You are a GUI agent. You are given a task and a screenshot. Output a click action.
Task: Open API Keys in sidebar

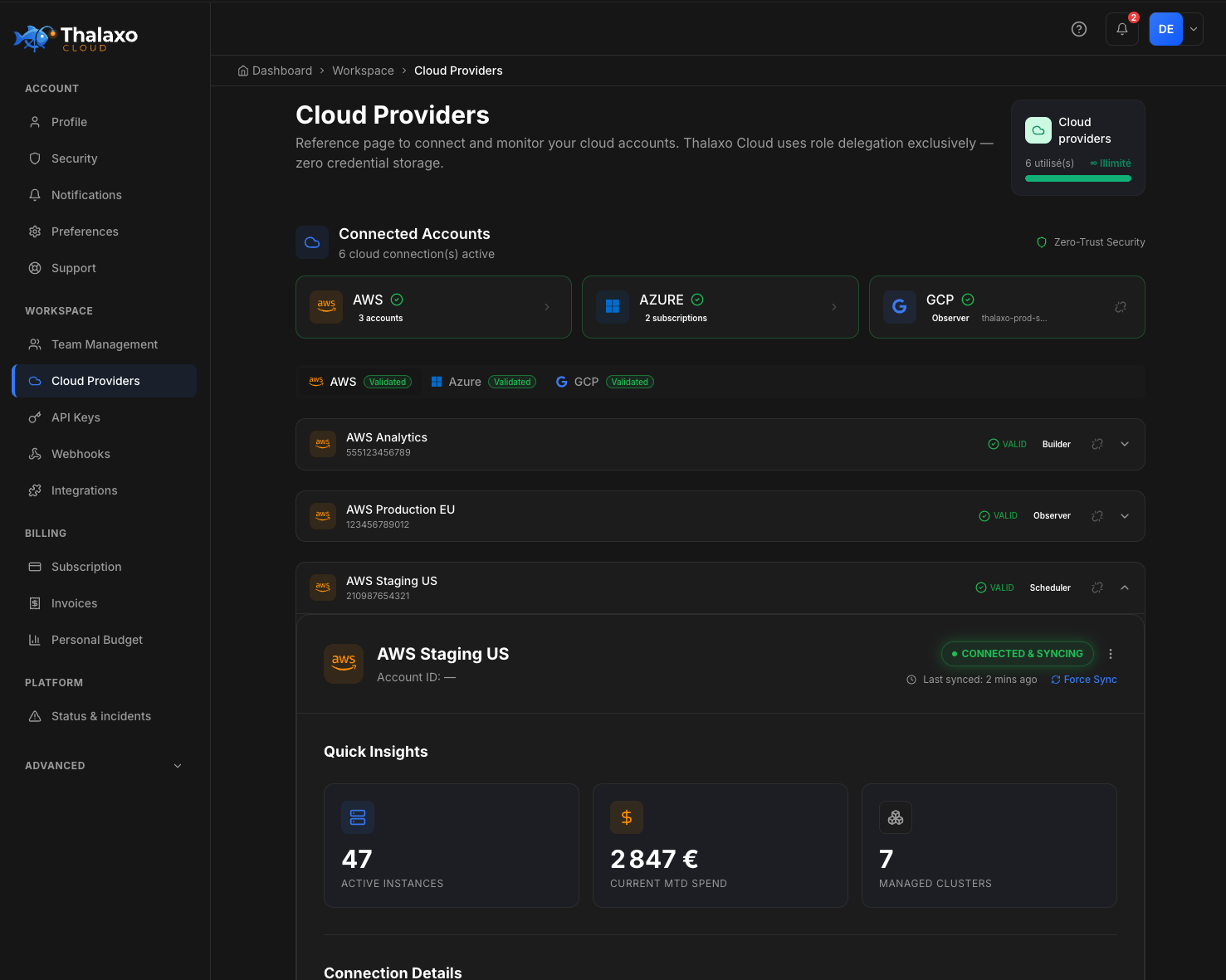[104, 417]
